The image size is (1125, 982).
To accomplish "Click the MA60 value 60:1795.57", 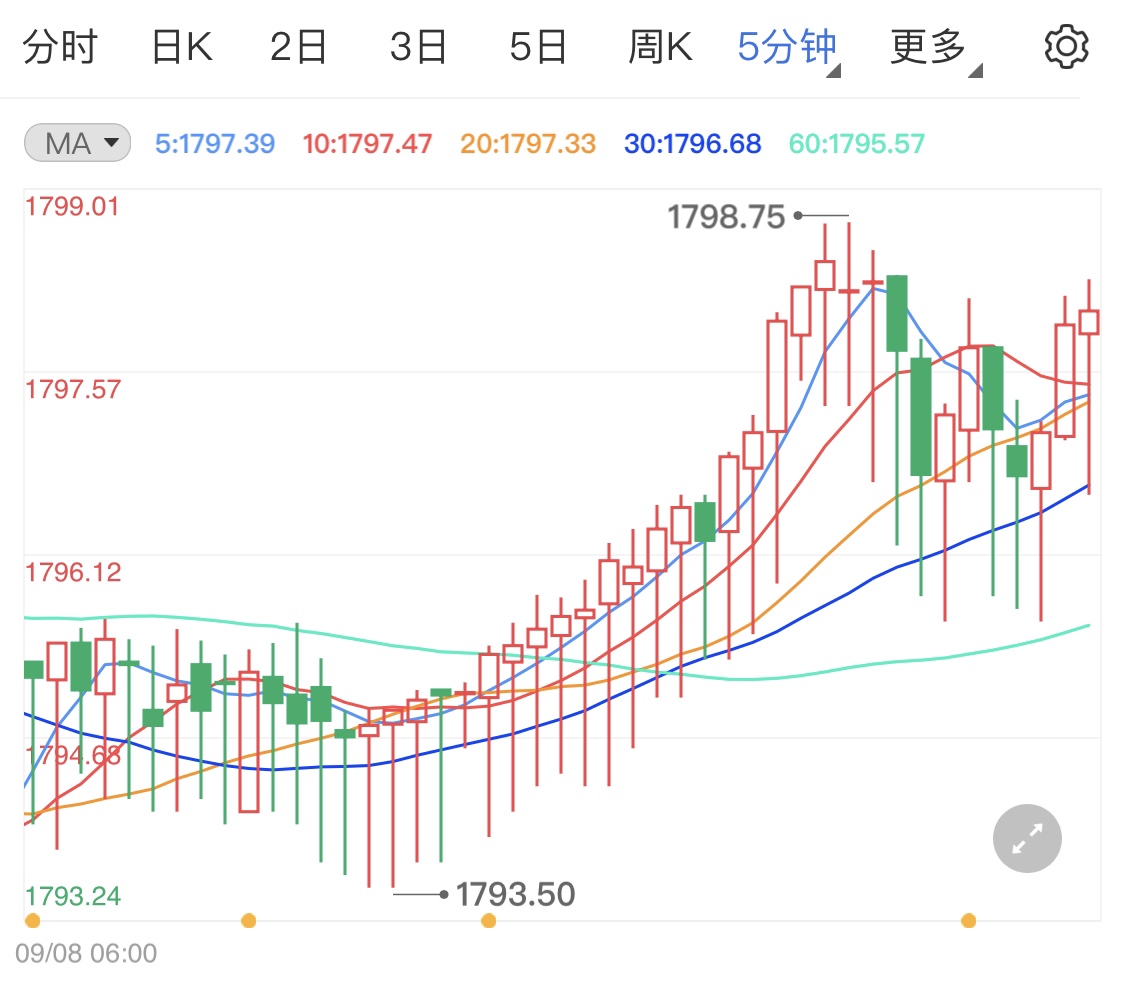I will pos(857,143).
